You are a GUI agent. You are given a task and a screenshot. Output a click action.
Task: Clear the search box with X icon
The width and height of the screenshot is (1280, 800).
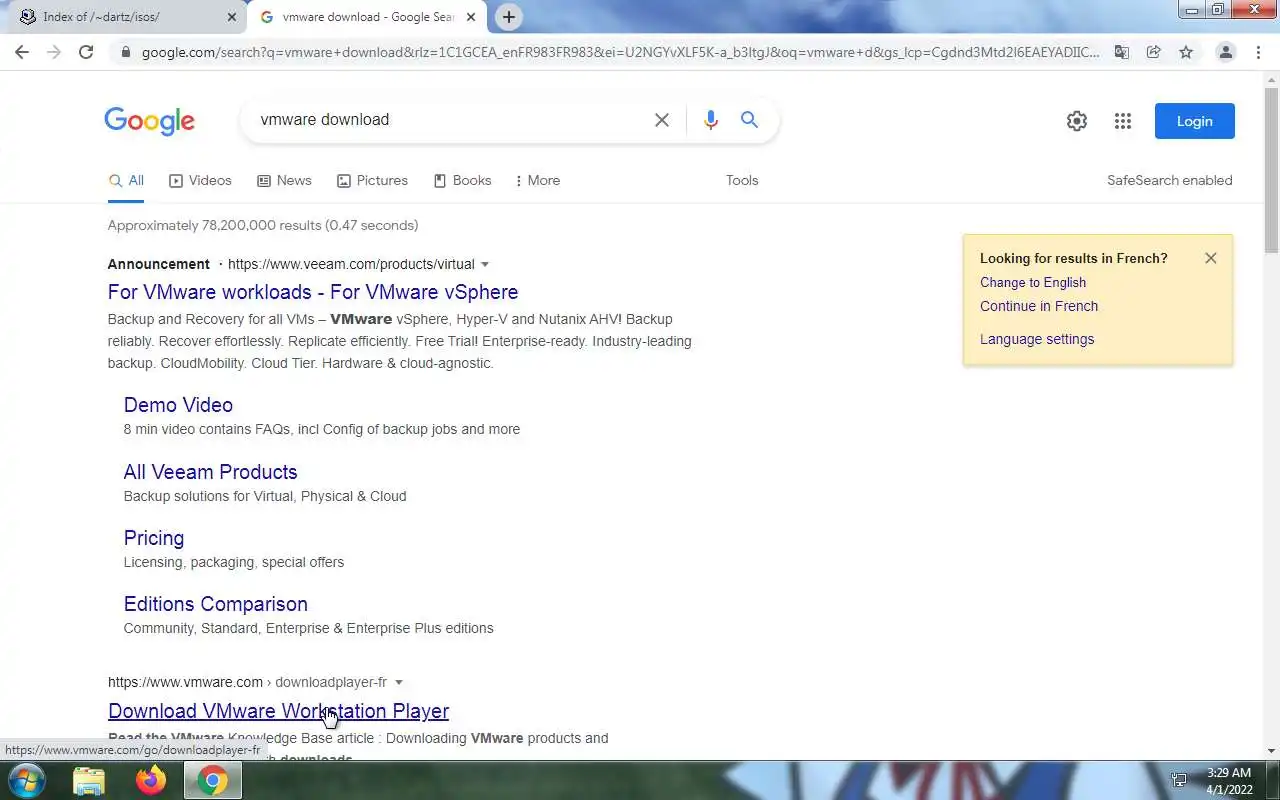pos(662,120)
